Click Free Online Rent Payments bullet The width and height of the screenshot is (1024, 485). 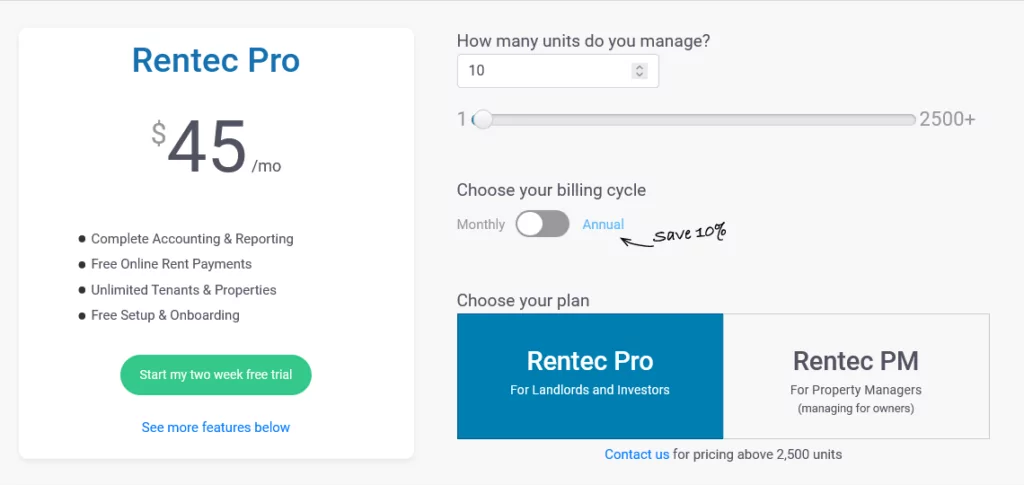click(x=171, y=264)
